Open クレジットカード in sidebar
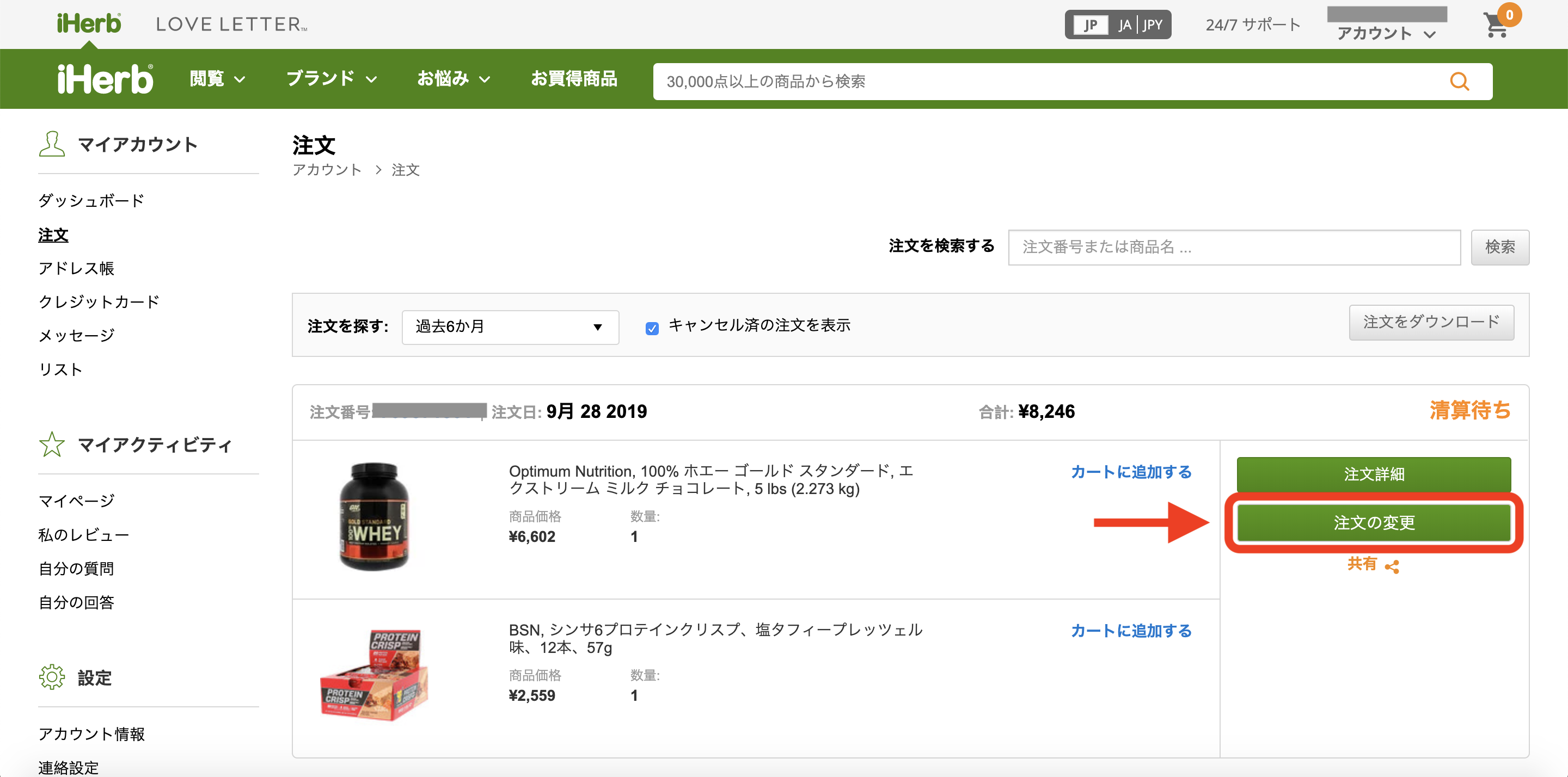Screen dimensions: 1568x777 click(99, 302)
